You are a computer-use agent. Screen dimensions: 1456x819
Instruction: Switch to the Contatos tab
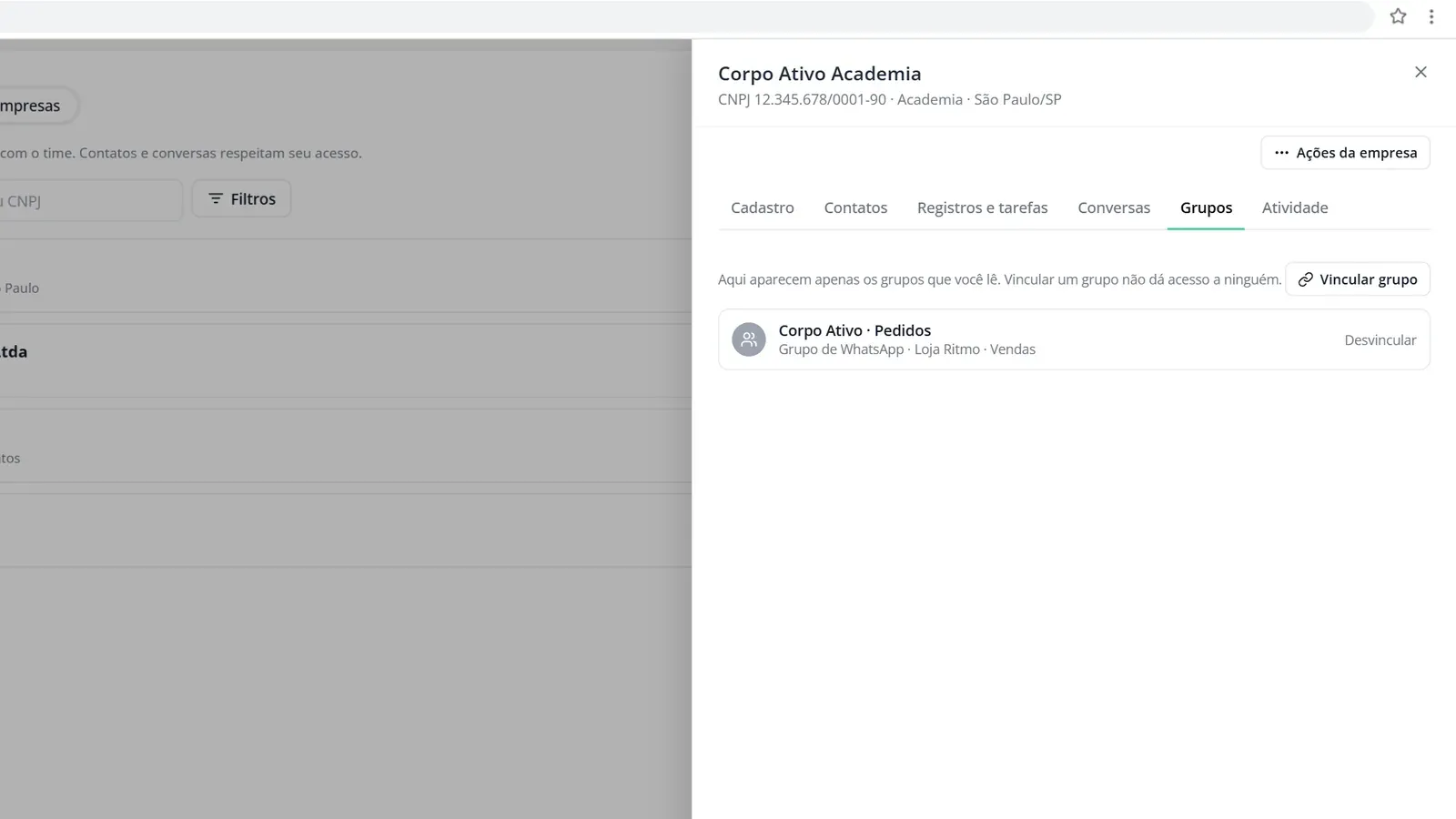pos(855,207)
